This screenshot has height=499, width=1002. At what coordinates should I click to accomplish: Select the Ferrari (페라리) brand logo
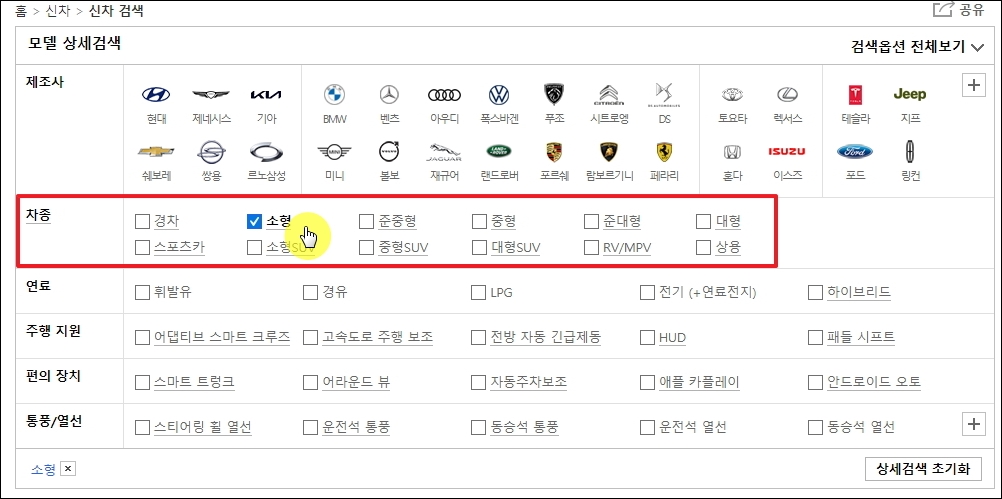pos(664,151)
